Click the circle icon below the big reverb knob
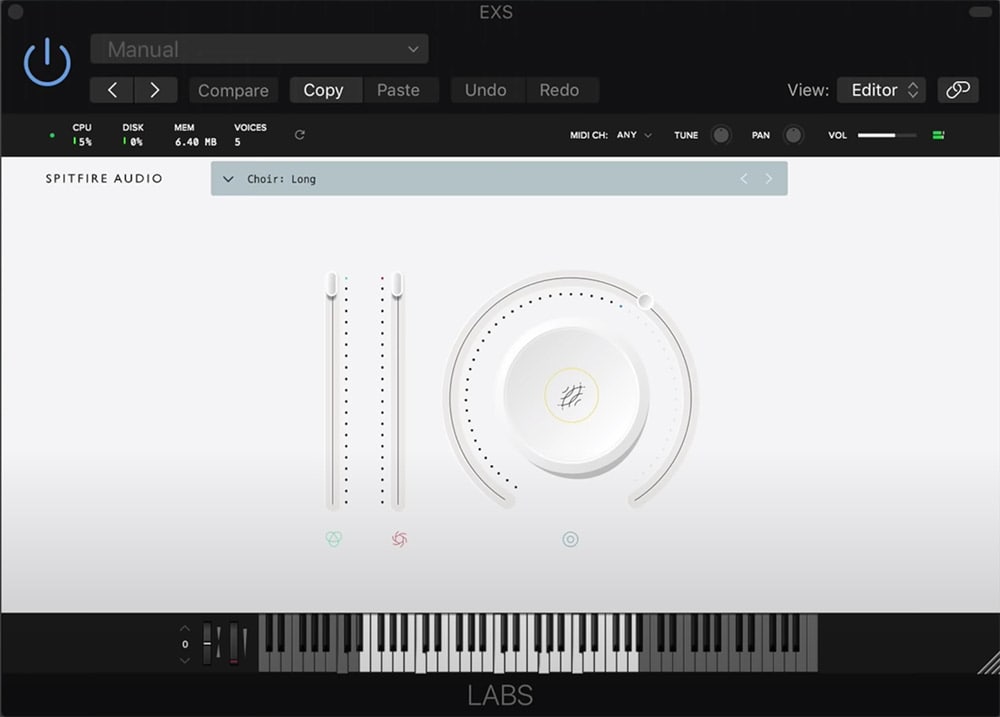This screenshot has height=717, width=1000. tap(570, 539)
